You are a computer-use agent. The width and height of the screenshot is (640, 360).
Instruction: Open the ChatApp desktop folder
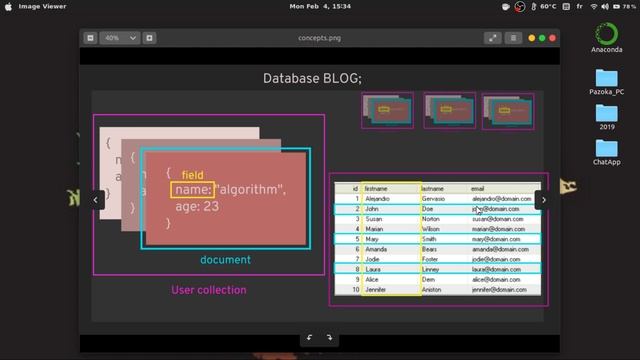[607, 152]
